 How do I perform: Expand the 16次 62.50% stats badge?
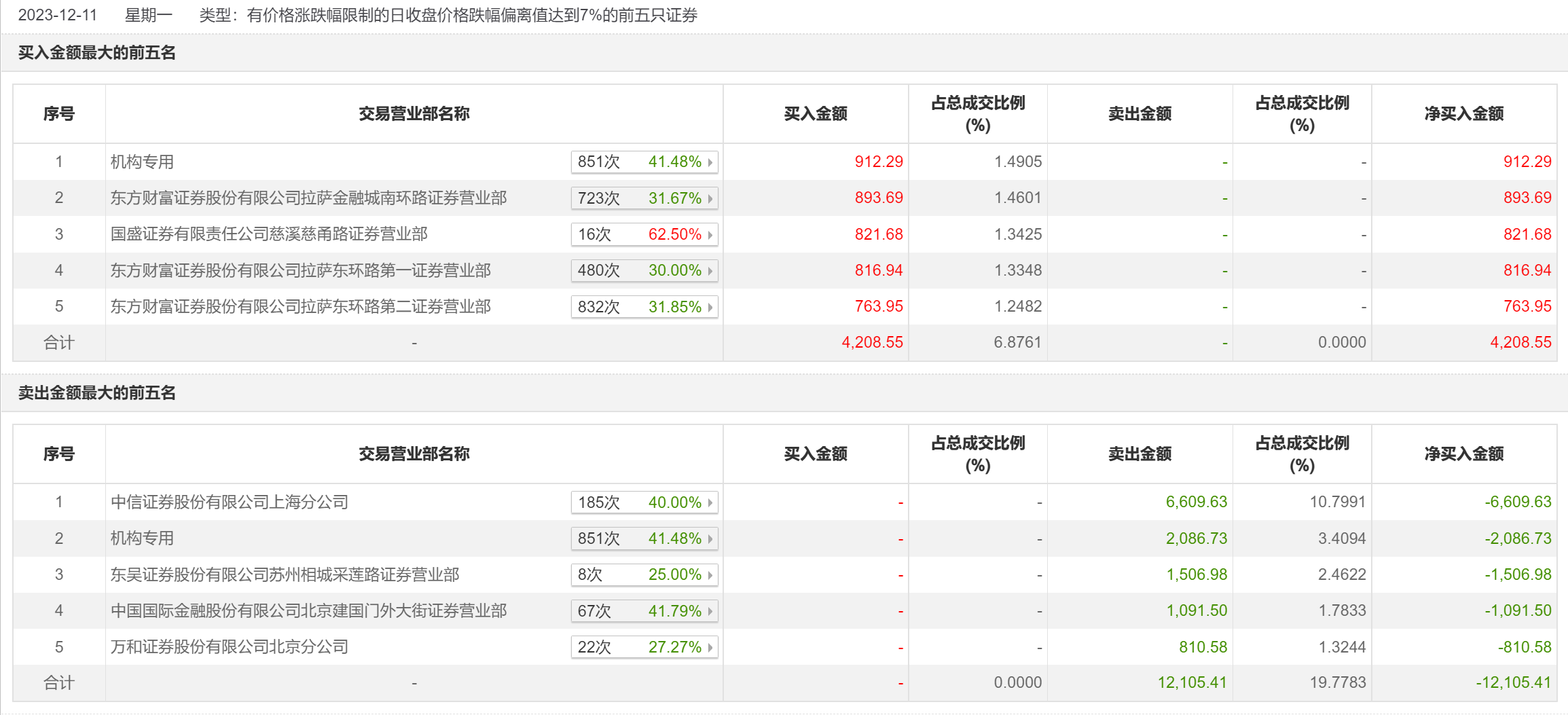[644, 234]
